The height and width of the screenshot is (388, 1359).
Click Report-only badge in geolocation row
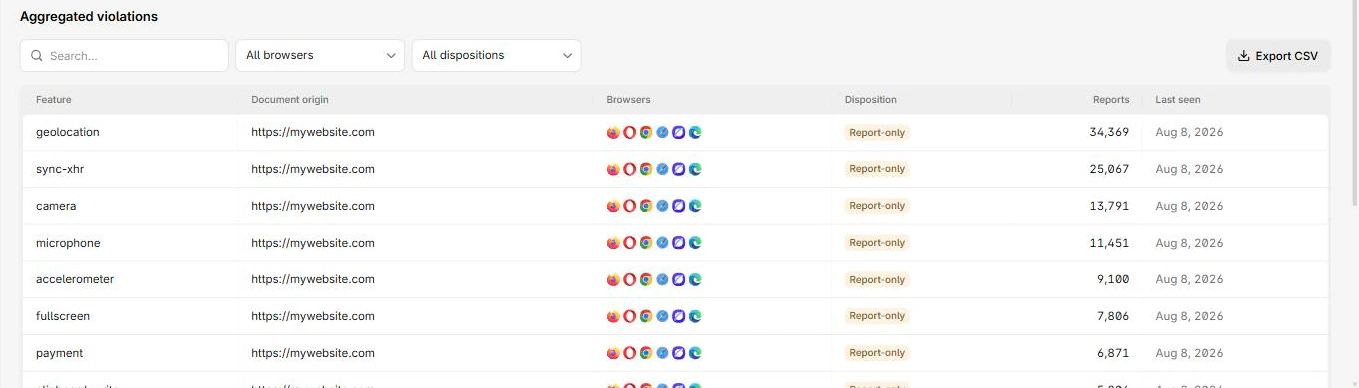(877, 132)
